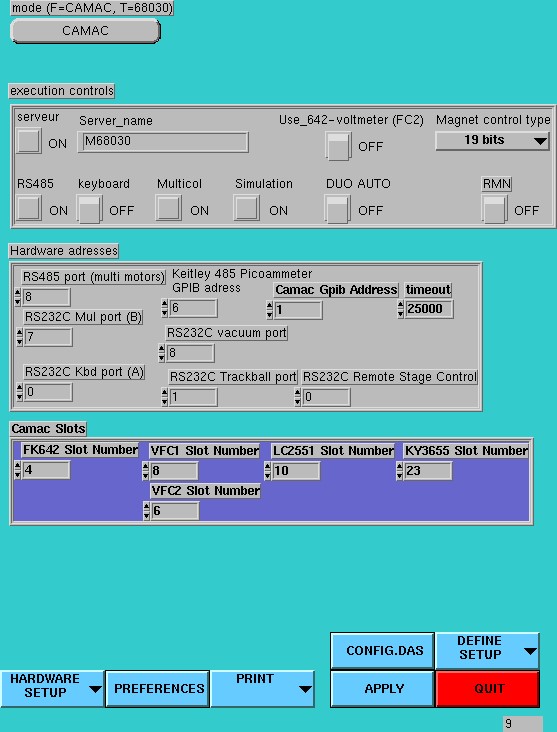
Task: Toggle the serveur switch
Action: 28,142
